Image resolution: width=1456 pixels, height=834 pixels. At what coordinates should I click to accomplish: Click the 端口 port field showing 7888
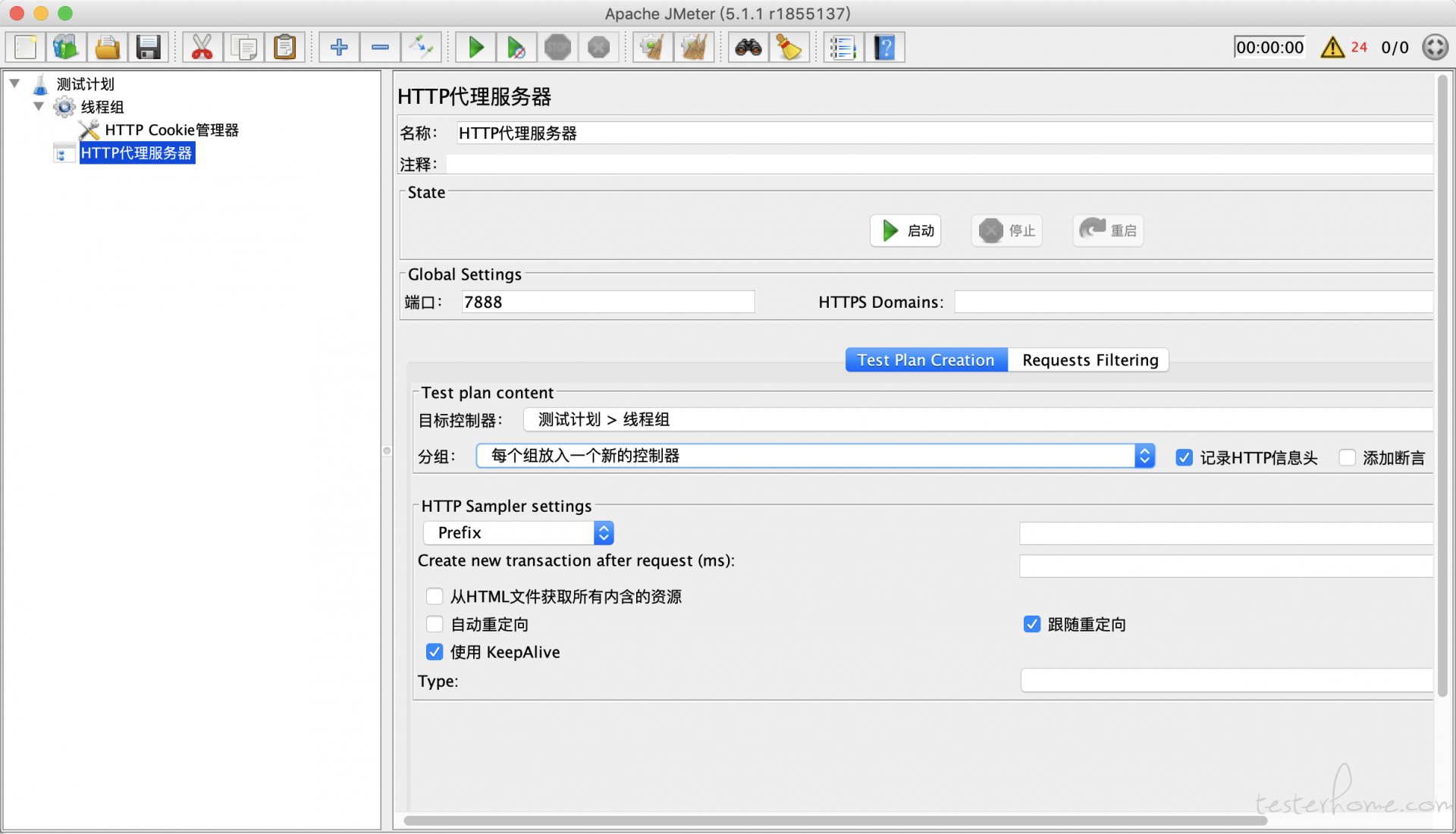click(608, 302)
